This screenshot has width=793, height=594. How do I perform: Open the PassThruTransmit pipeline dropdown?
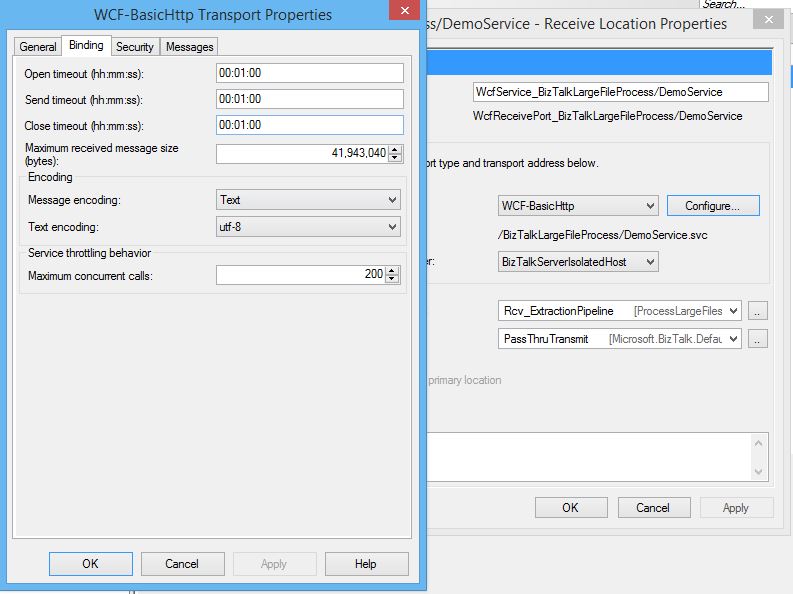click(620, 339)
